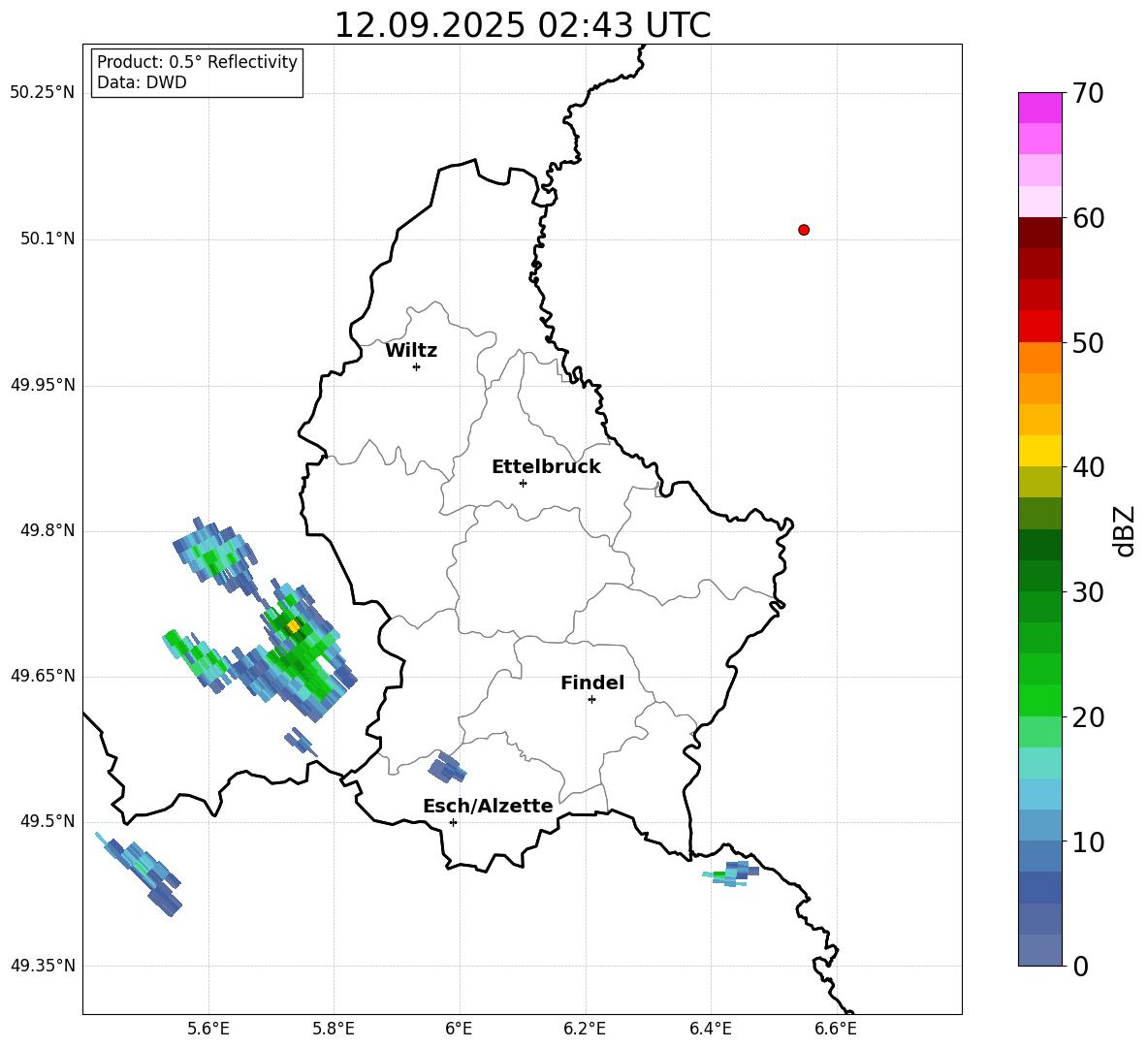Click the colorbar value 10
The image size is (1148, 1048).
pos(1089,842)
